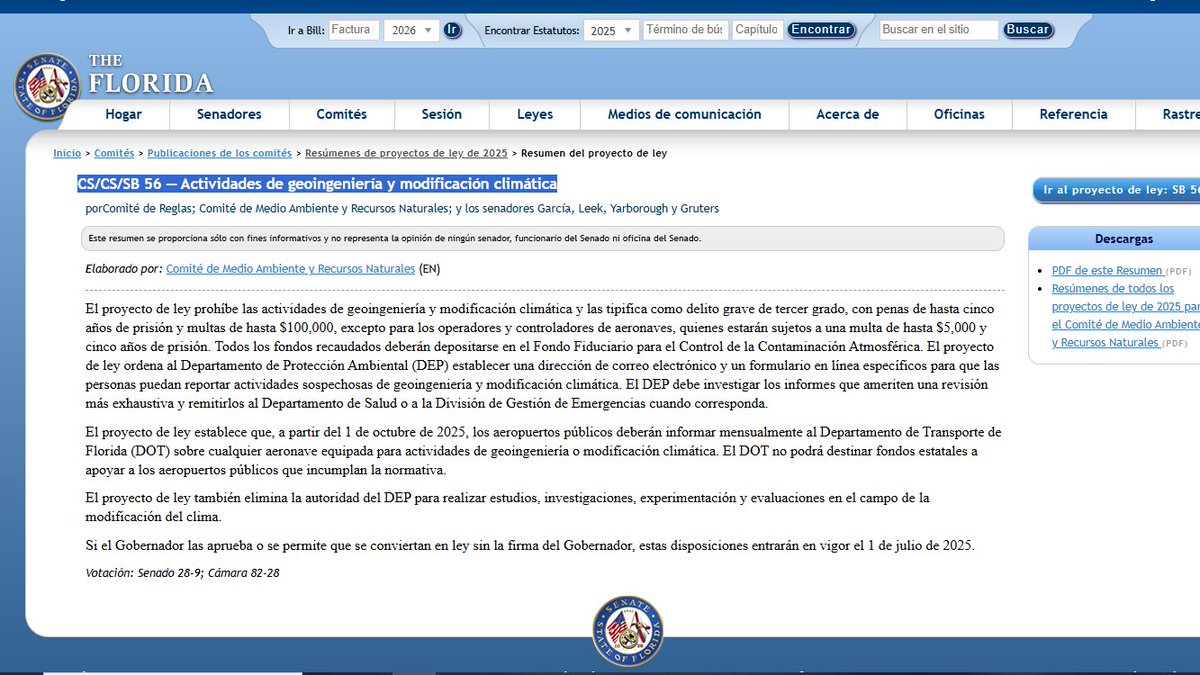1200x675 pixels.
Task: Click the Buscar button
Action: tap(1028, 30)
